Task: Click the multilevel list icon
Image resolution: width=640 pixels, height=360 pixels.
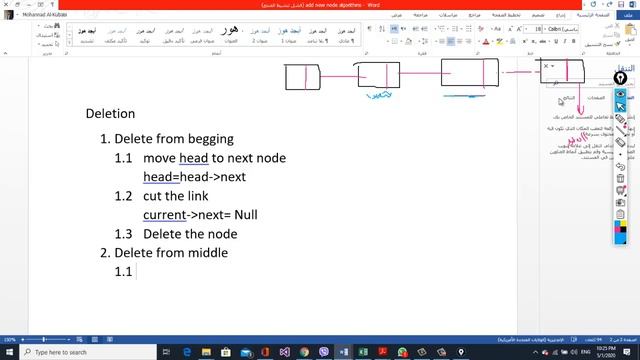Action: tap(441, 29)
